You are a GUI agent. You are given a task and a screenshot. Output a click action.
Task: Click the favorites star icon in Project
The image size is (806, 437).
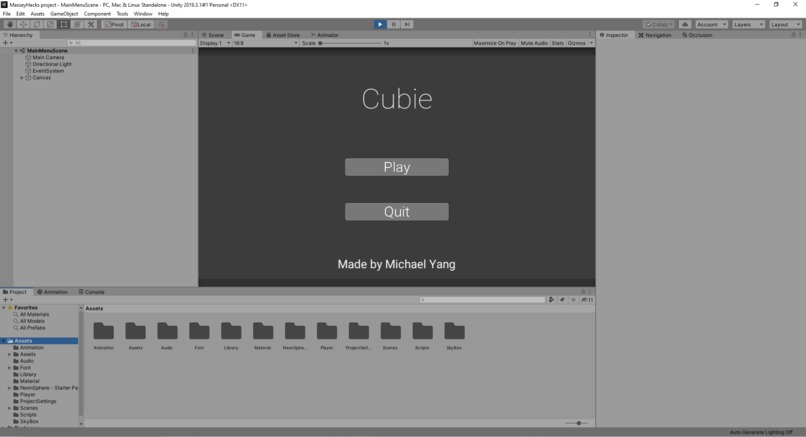(573, 300)
